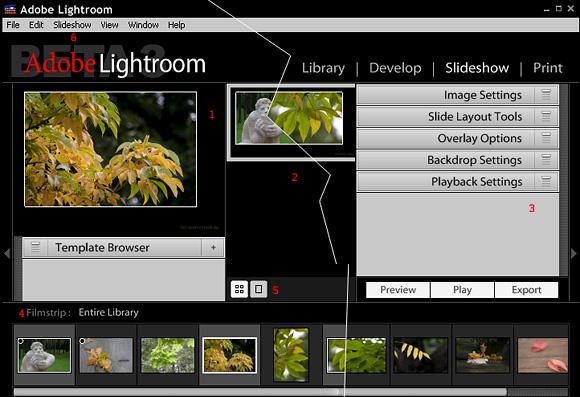Click the grip icon on Image Settings
Screen dimensions: 580x397
click(x=546, y=95)
